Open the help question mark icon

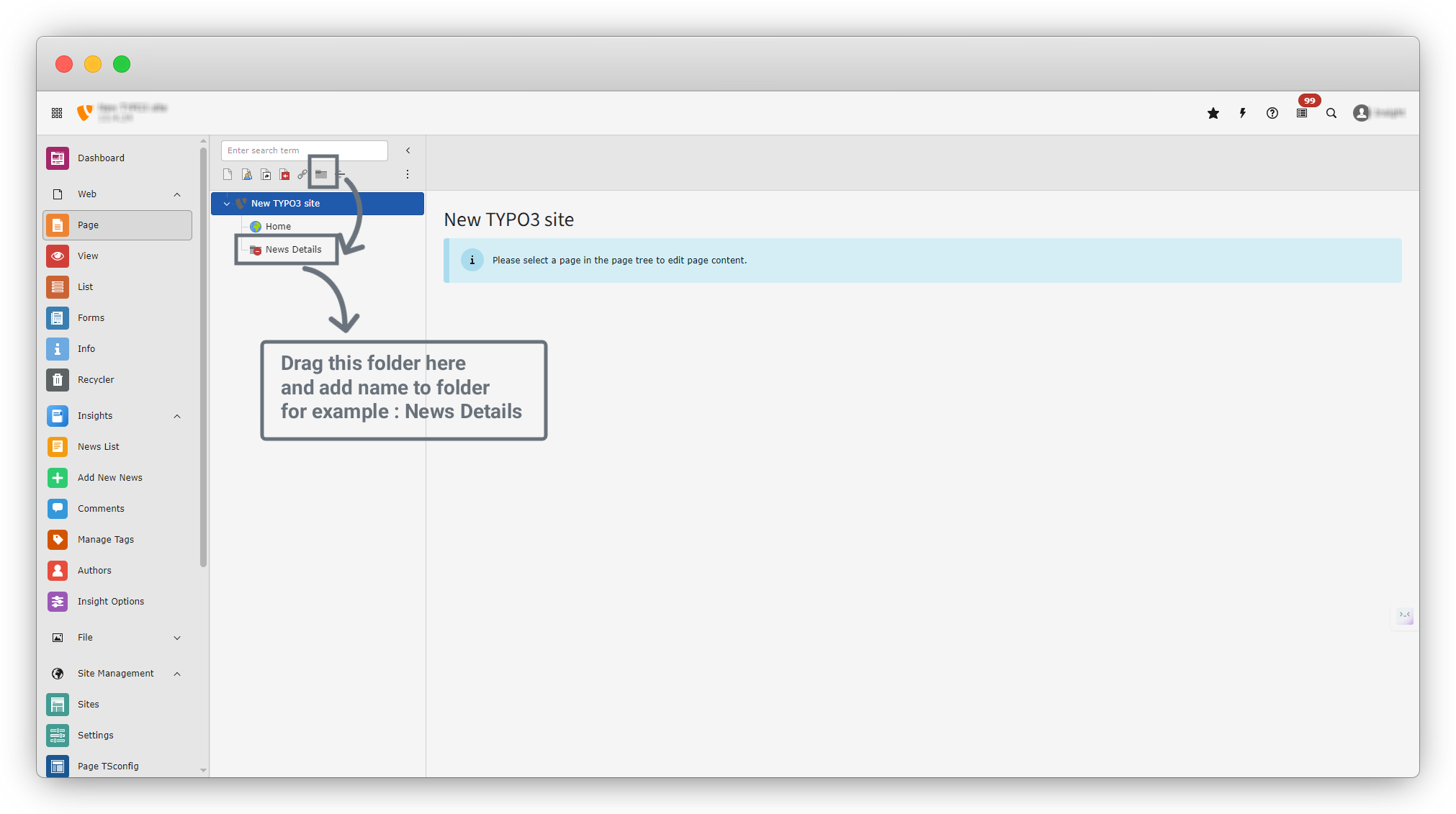[1272, 113]
